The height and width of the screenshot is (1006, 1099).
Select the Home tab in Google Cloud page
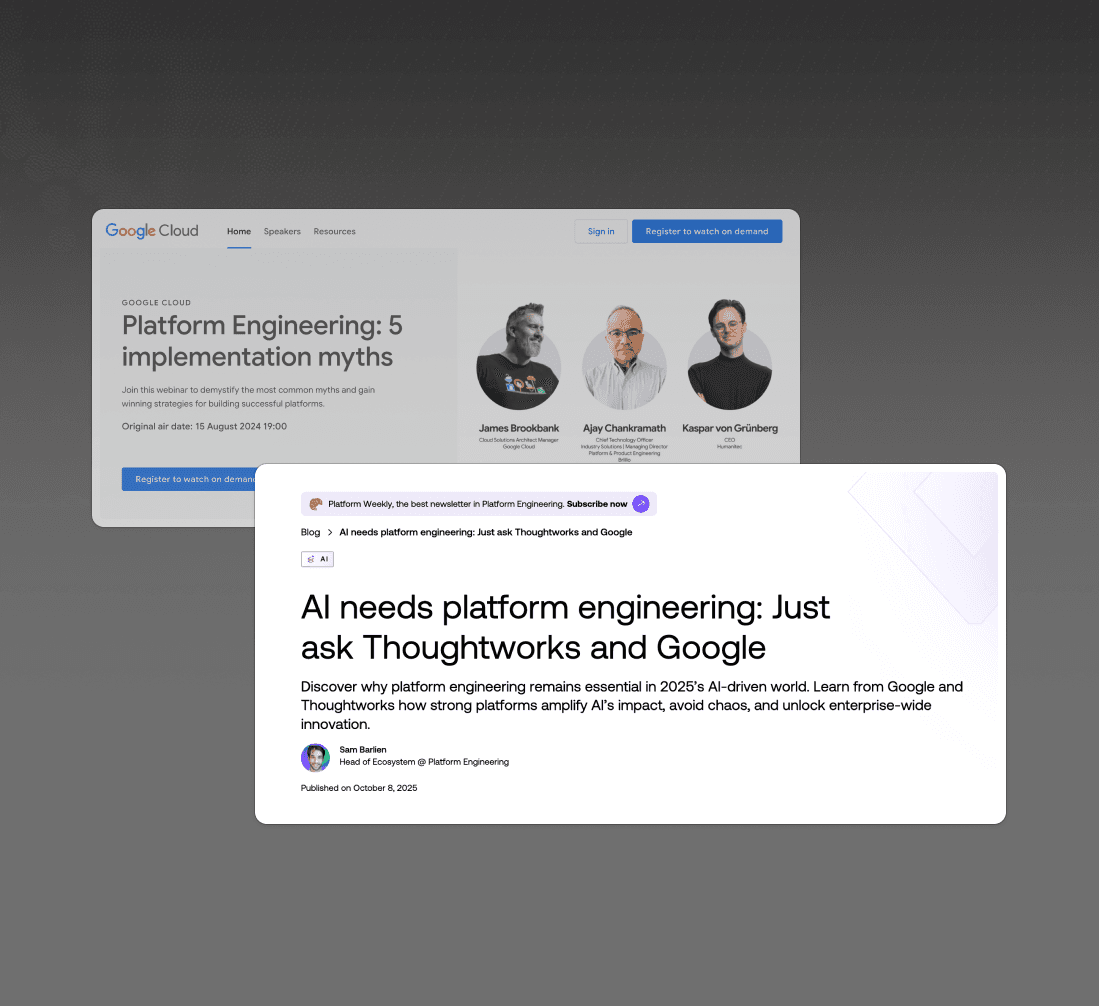pos(239,231)
